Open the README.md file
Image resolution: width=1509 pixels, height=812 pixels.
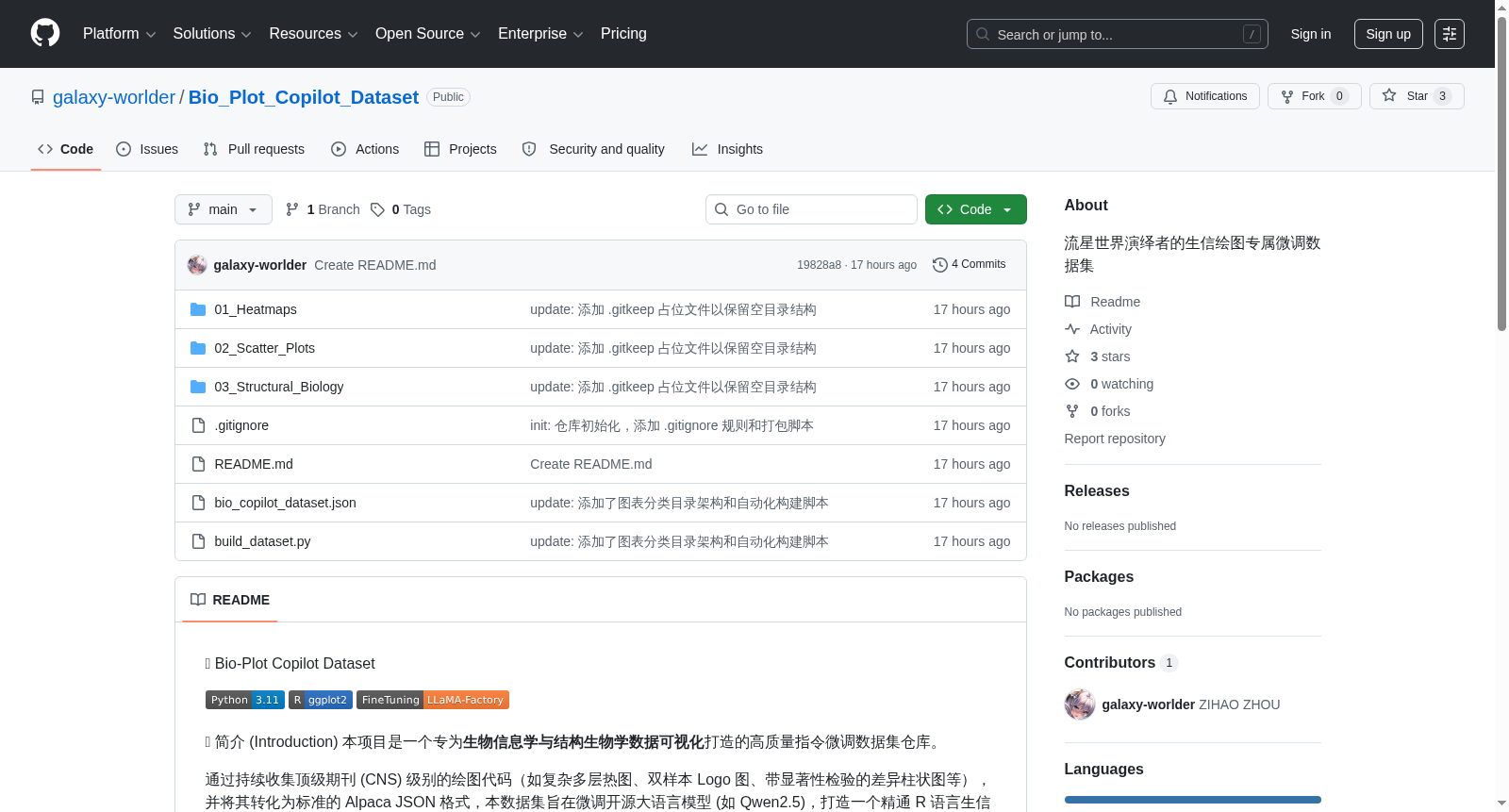[254, 464]
